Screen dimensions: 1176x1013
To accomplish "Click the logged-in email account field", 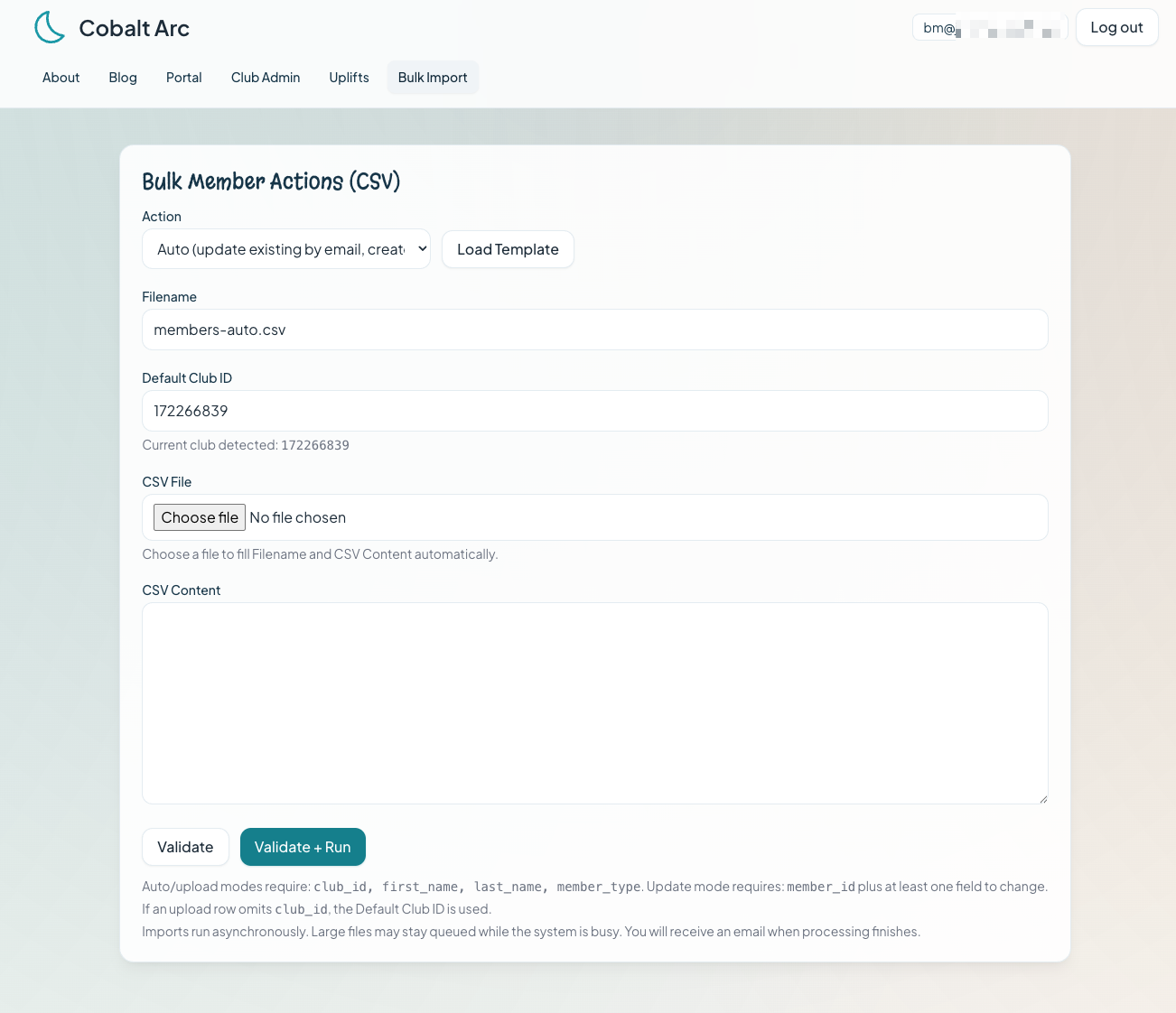I will coord(989,27).
